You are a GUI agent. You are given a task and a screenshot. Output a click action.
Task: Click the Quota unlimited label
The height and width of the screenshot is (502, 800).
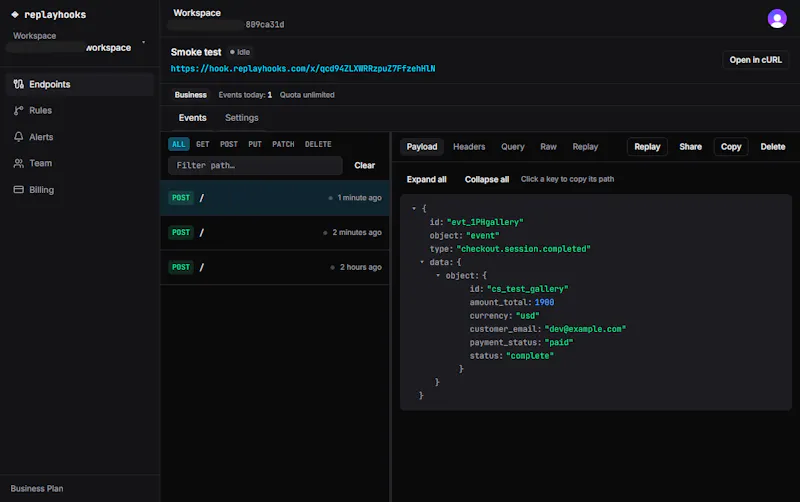point(307,95)
